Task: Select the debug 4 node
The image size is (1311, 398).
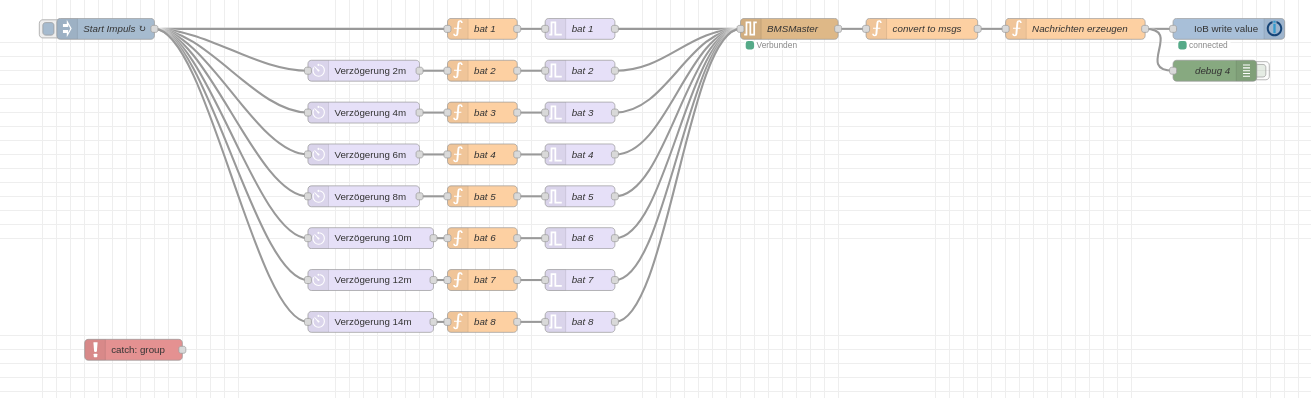Action: [1214, 71]
